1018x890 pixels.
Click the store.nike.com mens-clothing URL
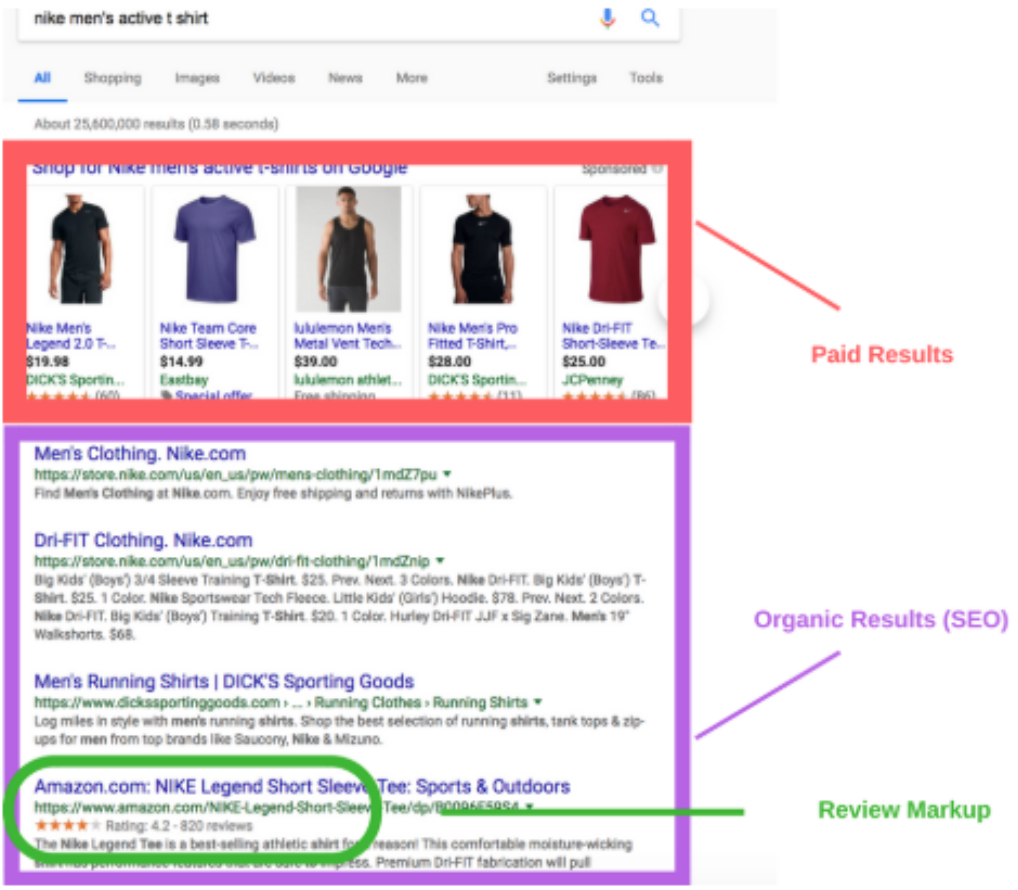[x=235, y=475]
